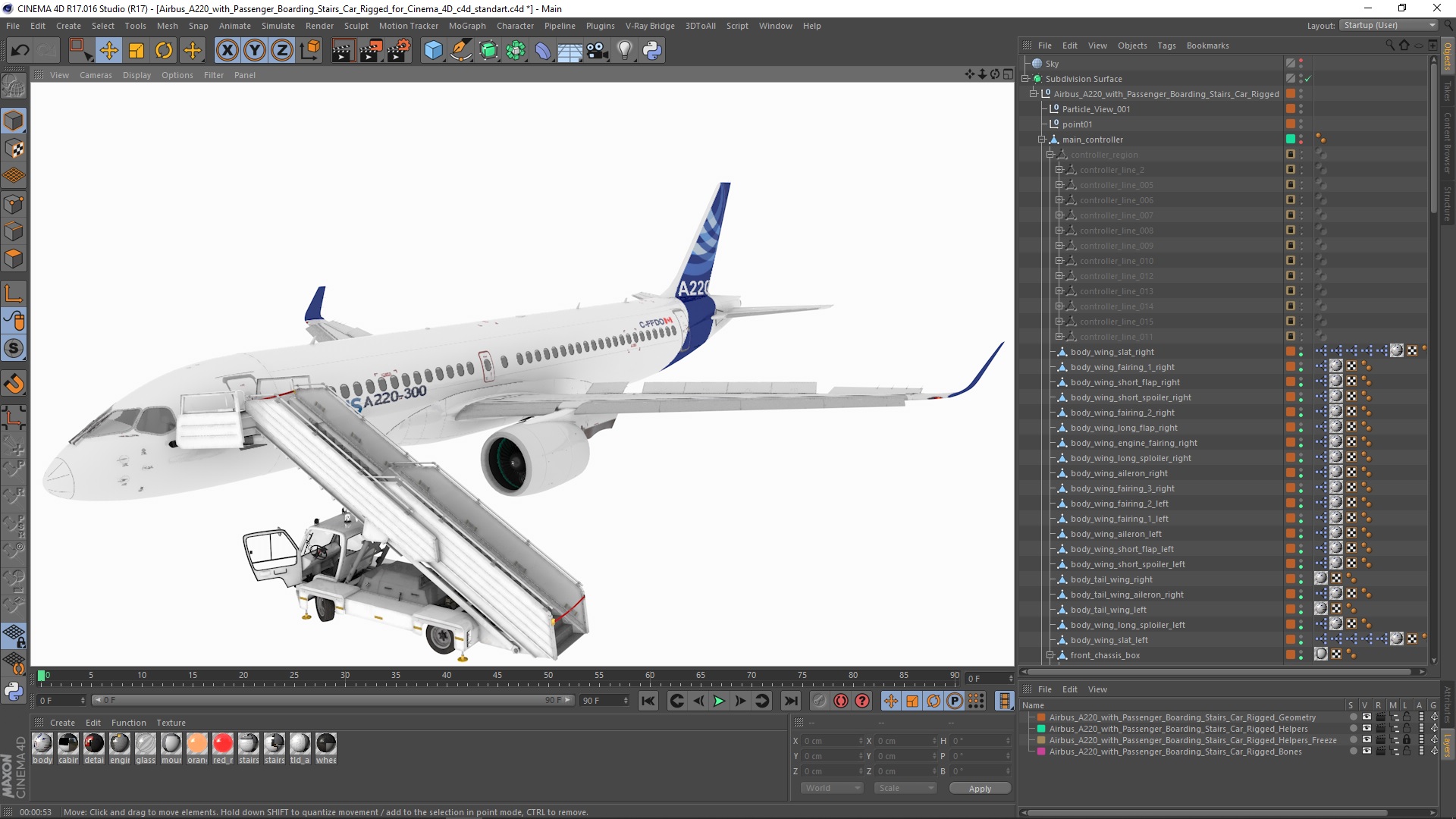Screen dimensions: 1456x819
Task: Toggle lock on Helpers_Freeze layer
Action: [1407, 740]
